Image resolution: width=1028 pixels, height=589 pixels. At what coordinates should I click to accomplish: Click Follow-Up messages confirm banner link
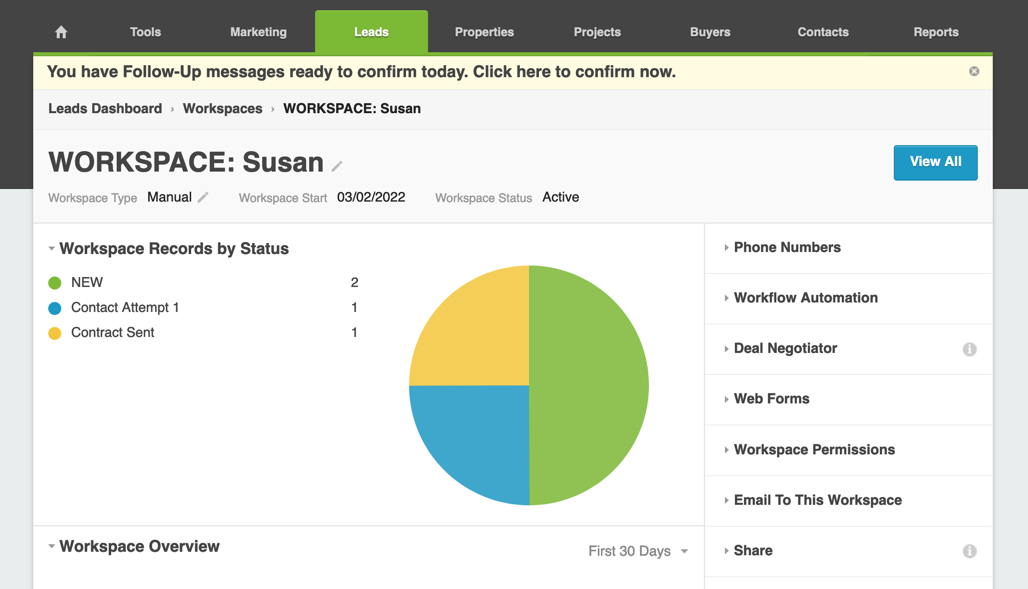(361, 71)
